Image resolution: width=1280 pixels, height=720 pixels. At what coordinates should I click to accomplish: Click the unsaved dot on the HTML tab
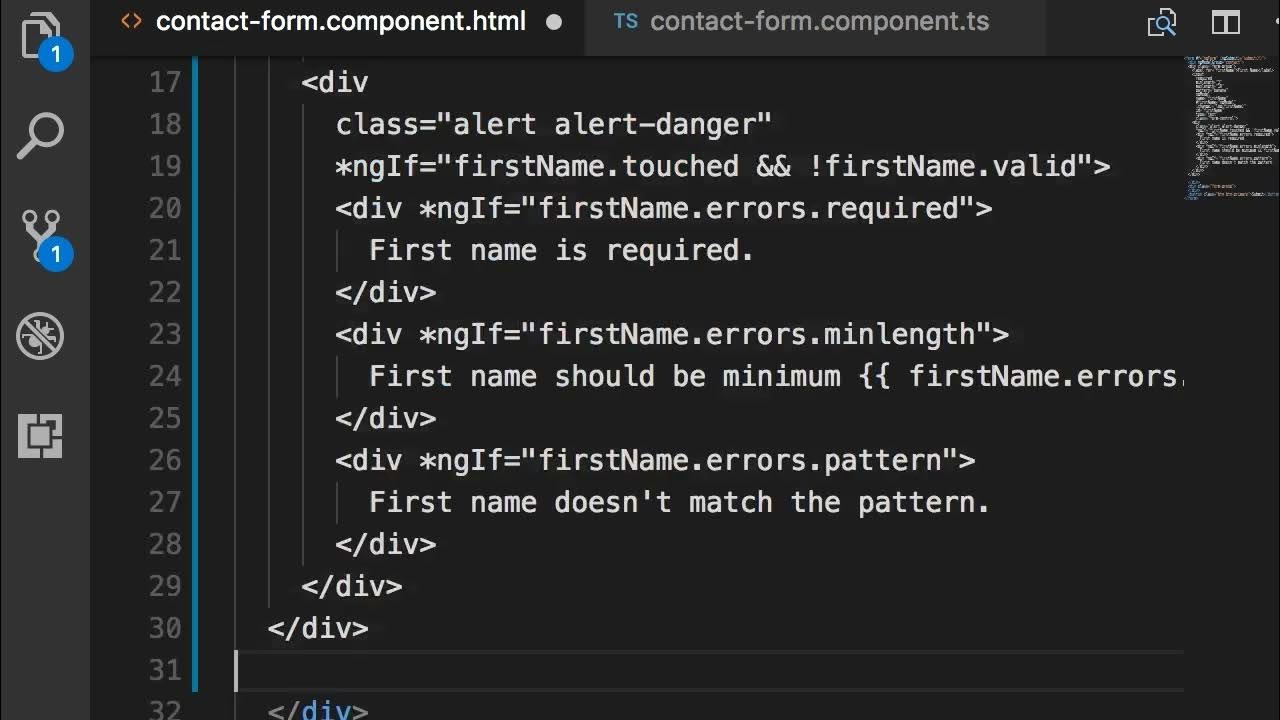click(x=554, y=22)
